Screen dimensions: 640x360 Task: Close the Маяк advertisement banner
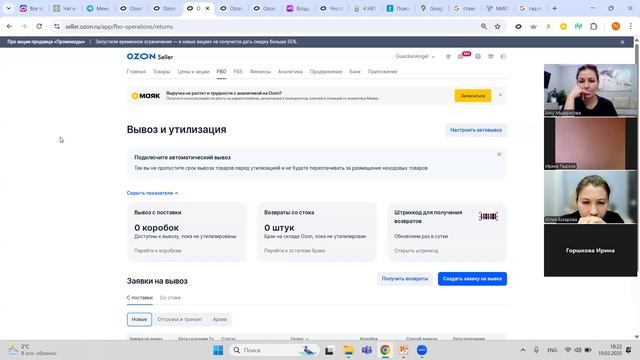(500, 95)
